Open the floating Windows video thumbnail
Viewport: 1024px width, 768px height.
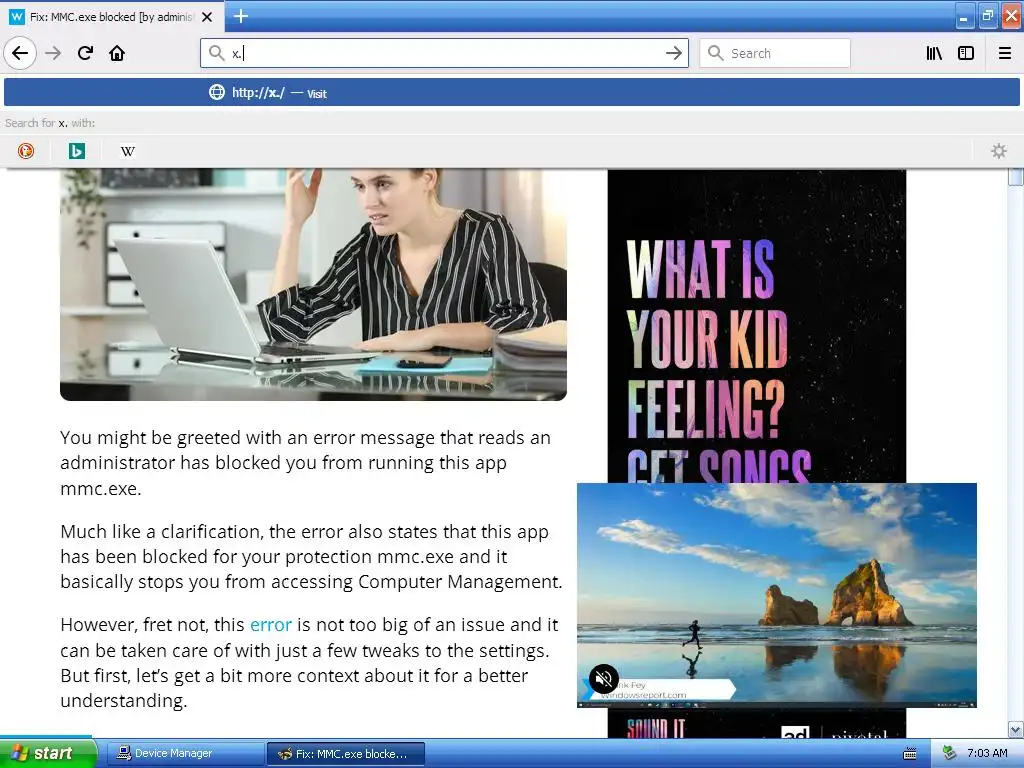776,595
